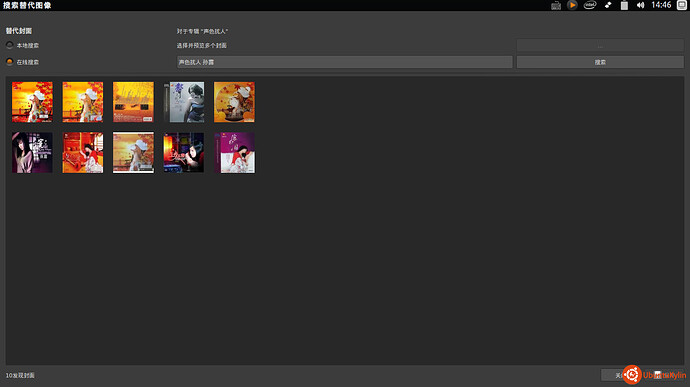Open the session menu icon at panel end
This screenshot has width=690, height=387.
tap(682, 5)
